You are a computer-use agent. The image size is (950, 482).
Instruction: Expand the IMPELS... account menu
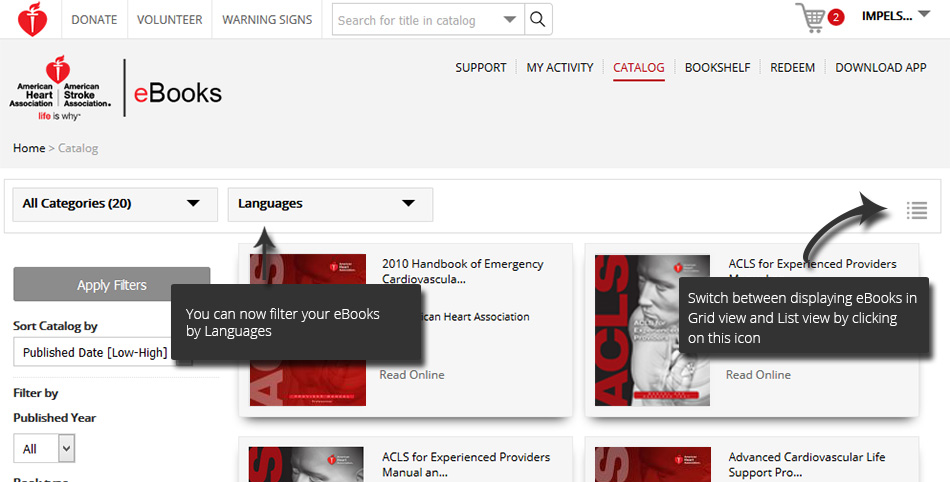[x=895, y=16]
